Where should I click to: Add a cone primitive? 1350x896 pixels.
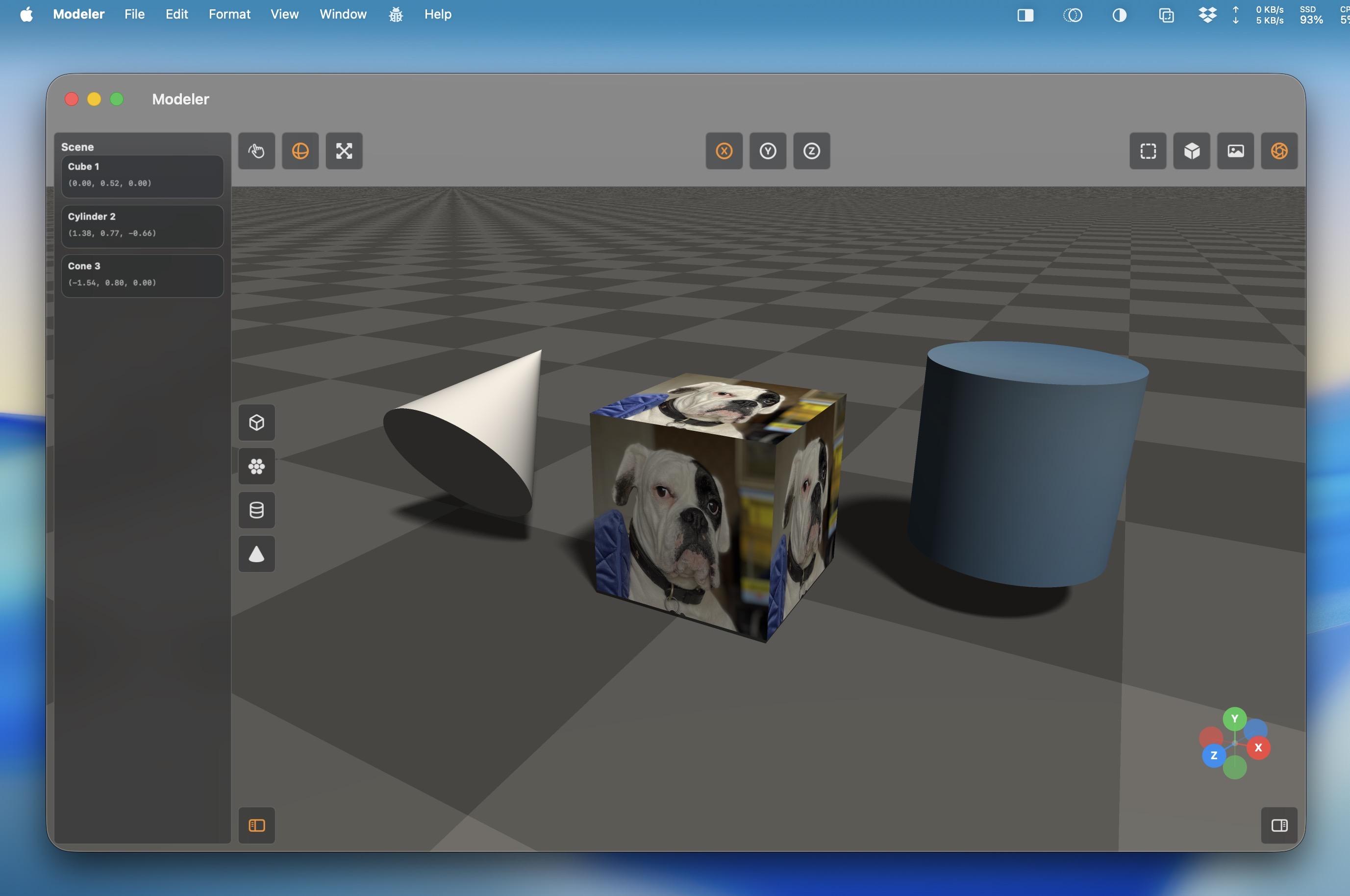click(256, 554)
